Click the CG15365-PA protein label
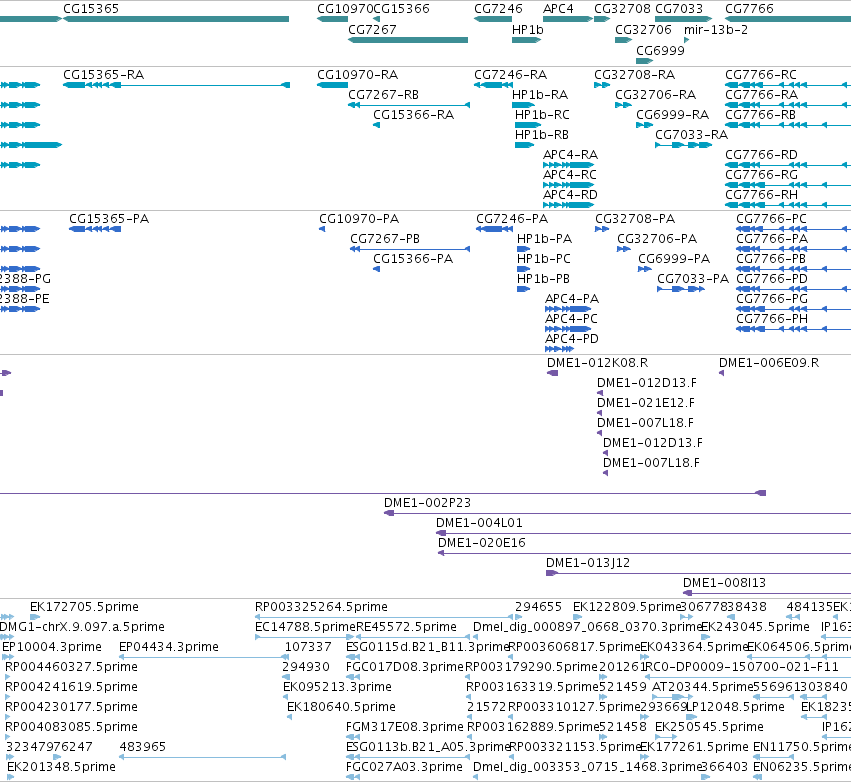 coord(109,219)
